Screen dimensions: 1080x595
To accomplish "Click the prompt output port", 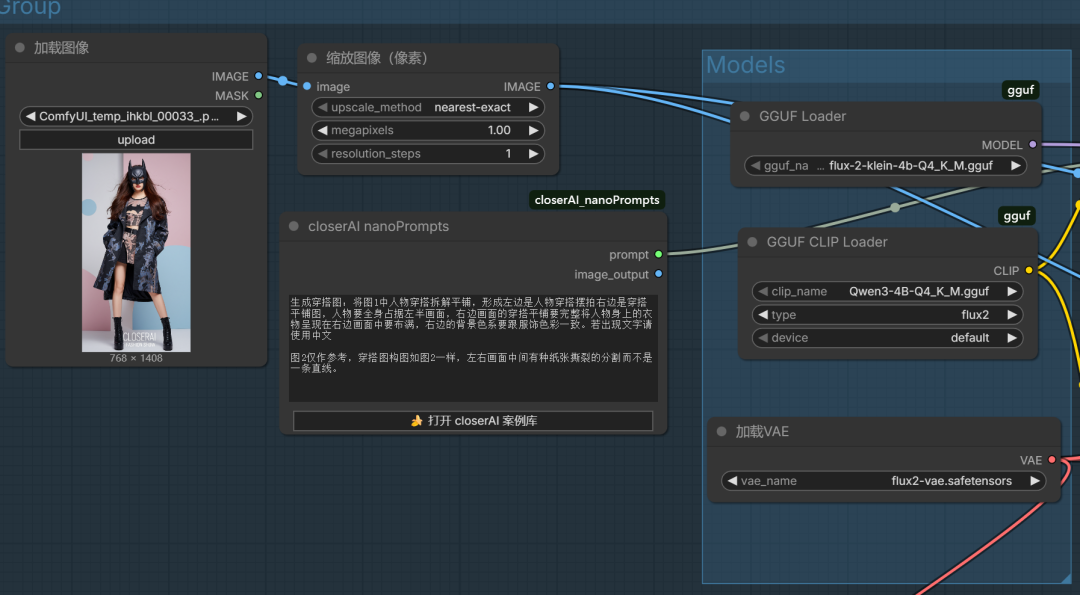I will point(658,254).
